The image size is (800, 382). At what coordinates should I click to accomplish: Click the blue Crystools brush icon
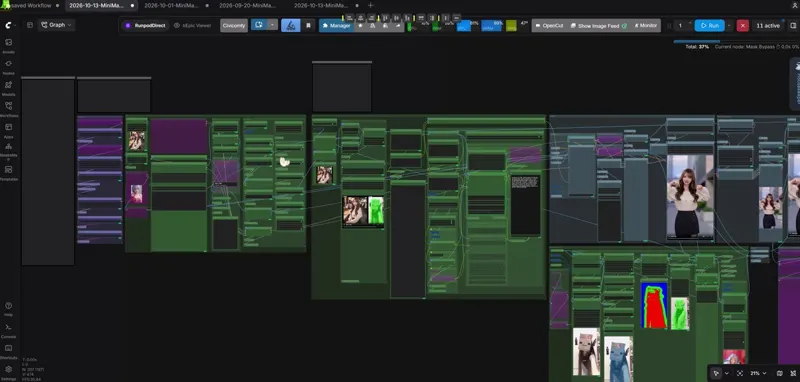click(291, 26)
